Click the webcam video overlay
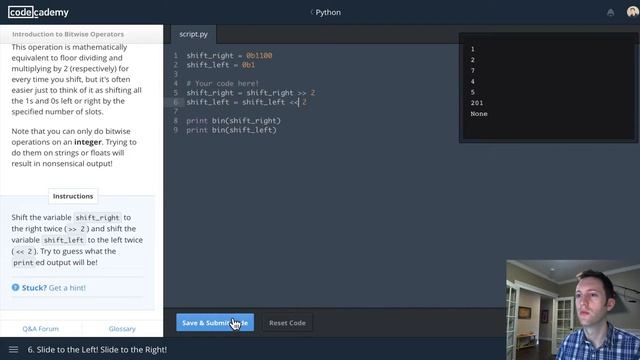Viewport: 640px width, 360px height. tap(573, 310)
